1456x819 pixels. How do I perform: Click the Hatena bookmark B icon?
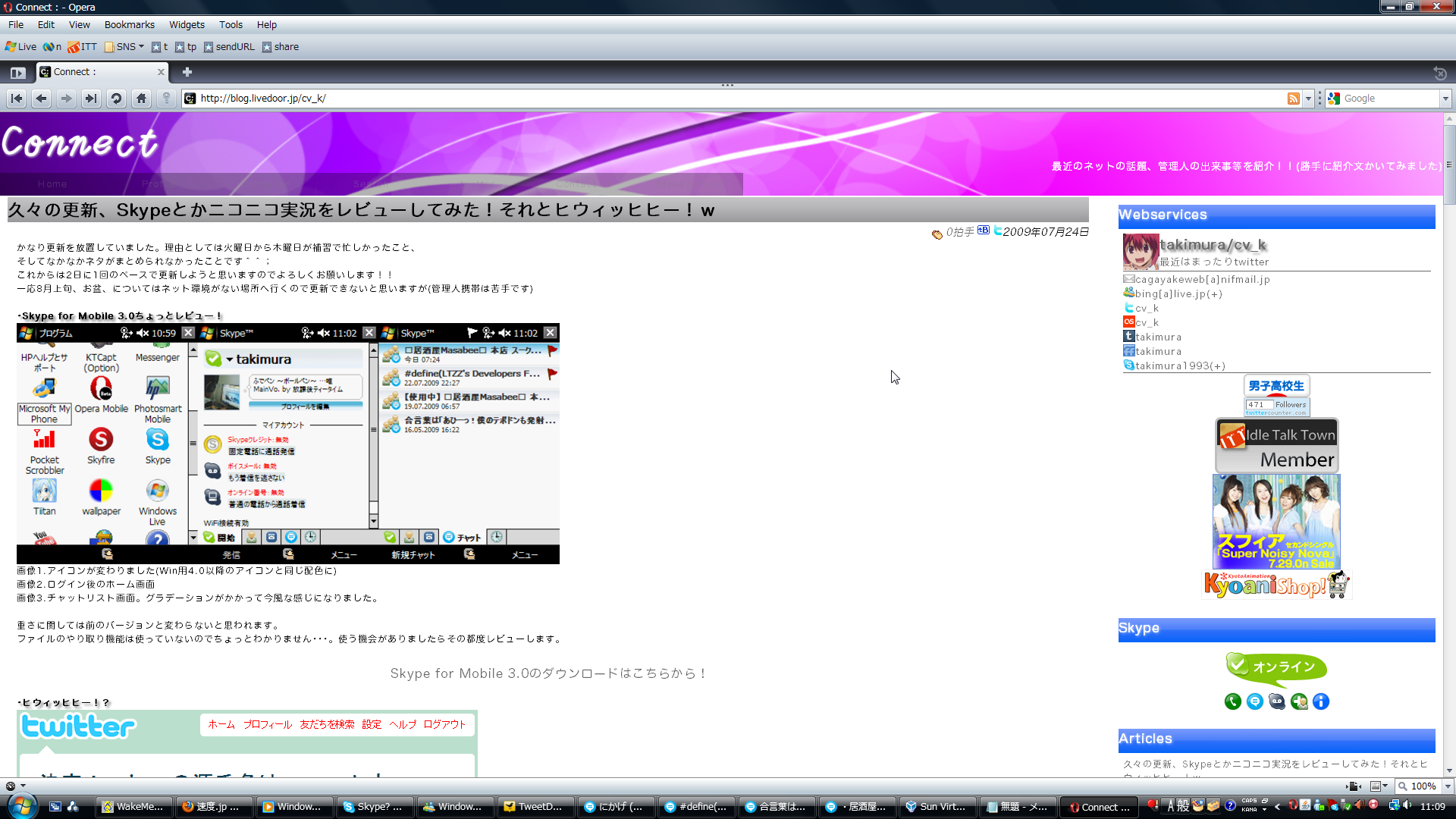tap(984, 231)
